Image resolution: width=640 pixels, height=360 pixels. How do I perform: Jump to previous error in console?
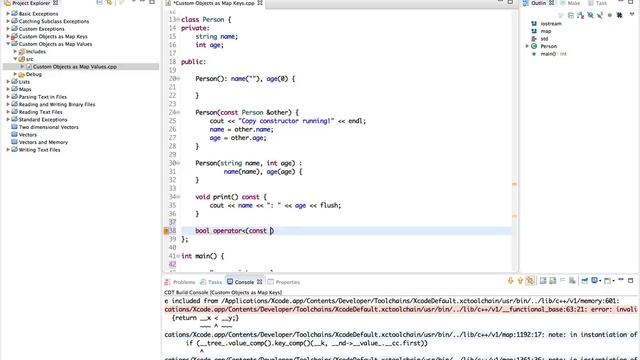[x=520, y=281]
